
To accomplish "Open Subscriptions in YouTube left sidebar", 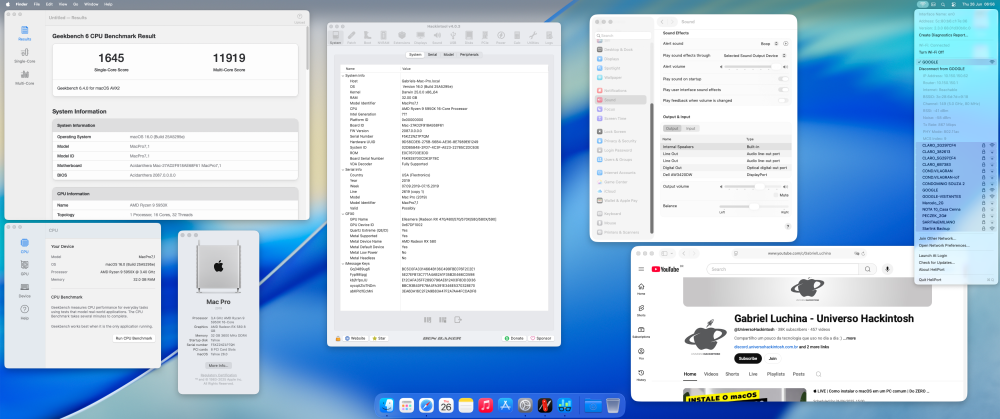I will click(641, 332).
